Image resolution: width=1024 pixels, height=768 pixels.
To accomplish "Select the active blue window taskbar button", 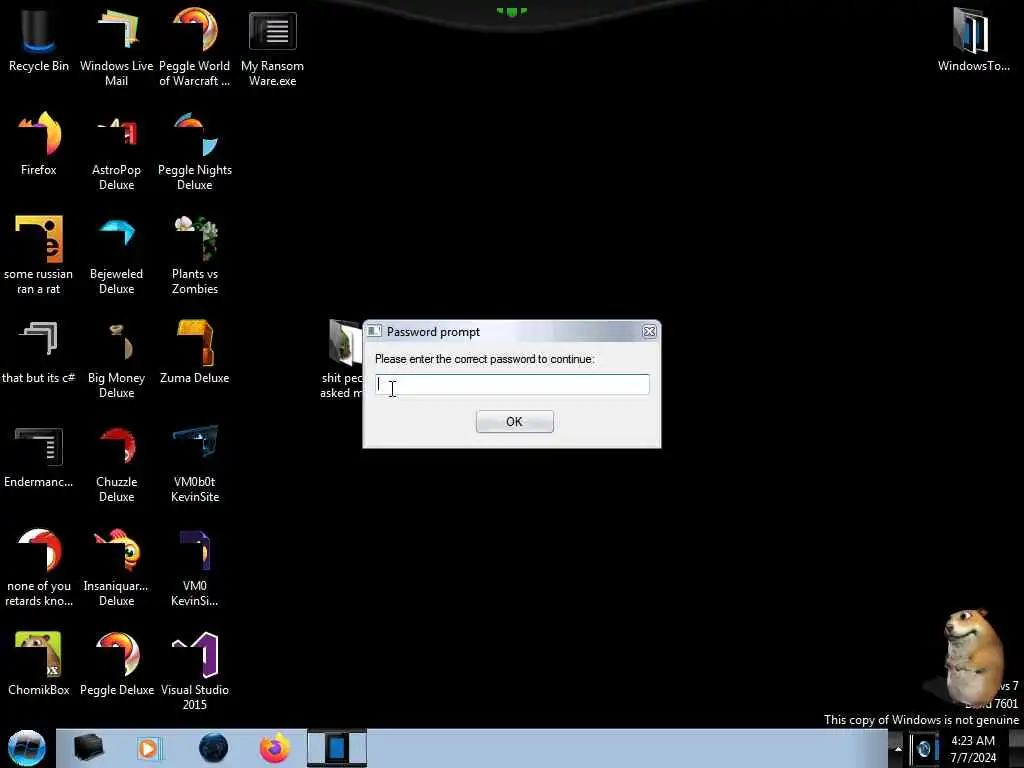I will (x=337, y=748).
